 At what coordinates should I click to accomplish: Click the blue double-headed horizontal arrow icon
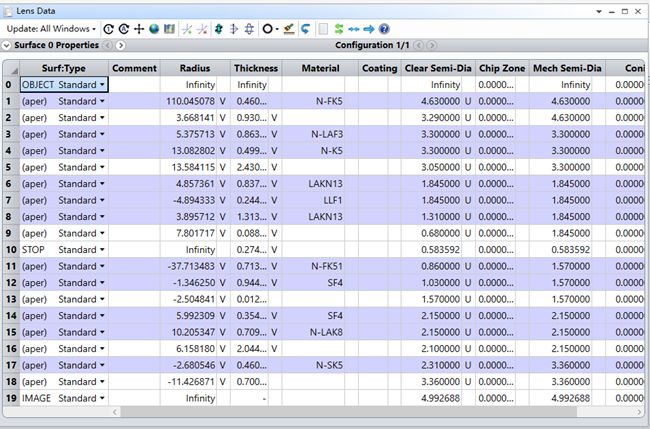(354, 29)
